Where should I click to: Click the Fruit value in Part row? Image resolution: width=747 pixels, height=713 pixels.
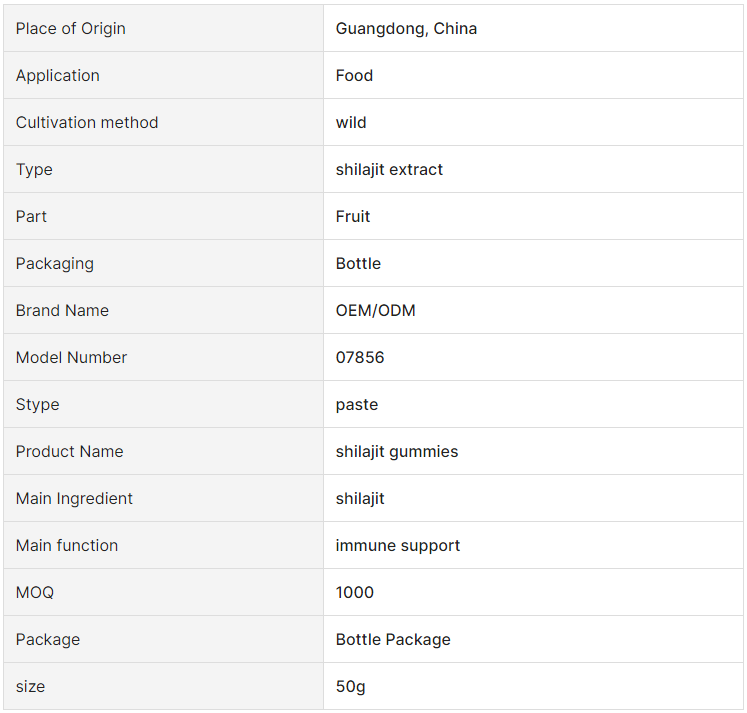(353, 216)
